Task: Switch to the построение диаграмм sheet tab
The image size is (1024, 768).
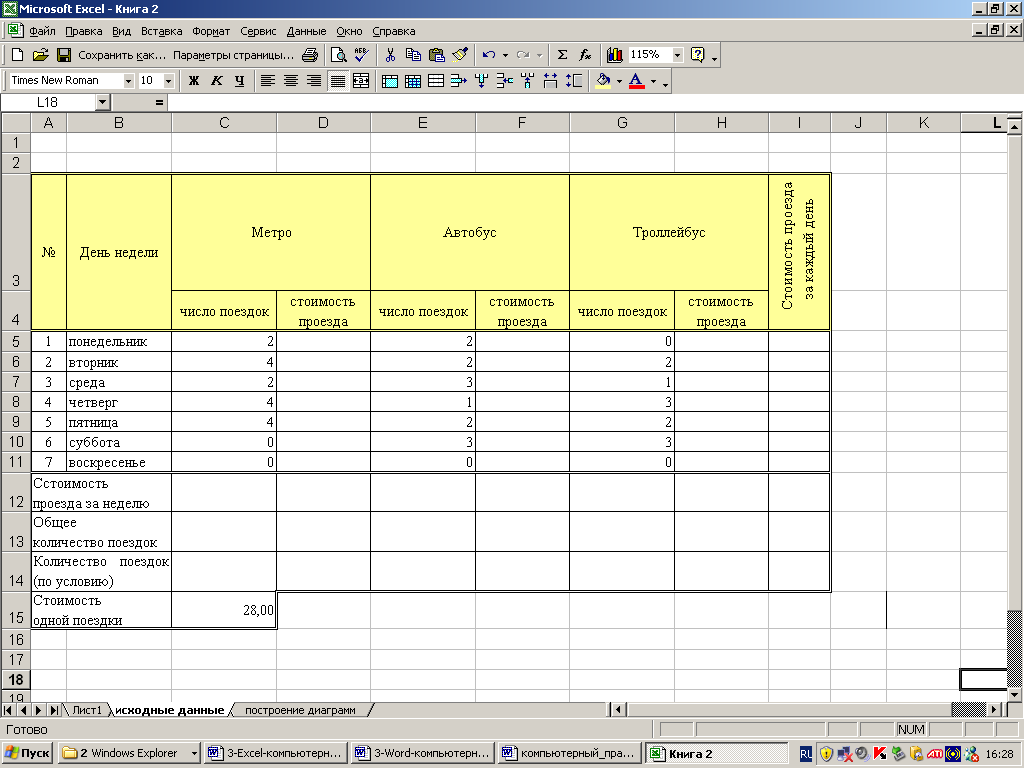Action: [300, 710]
